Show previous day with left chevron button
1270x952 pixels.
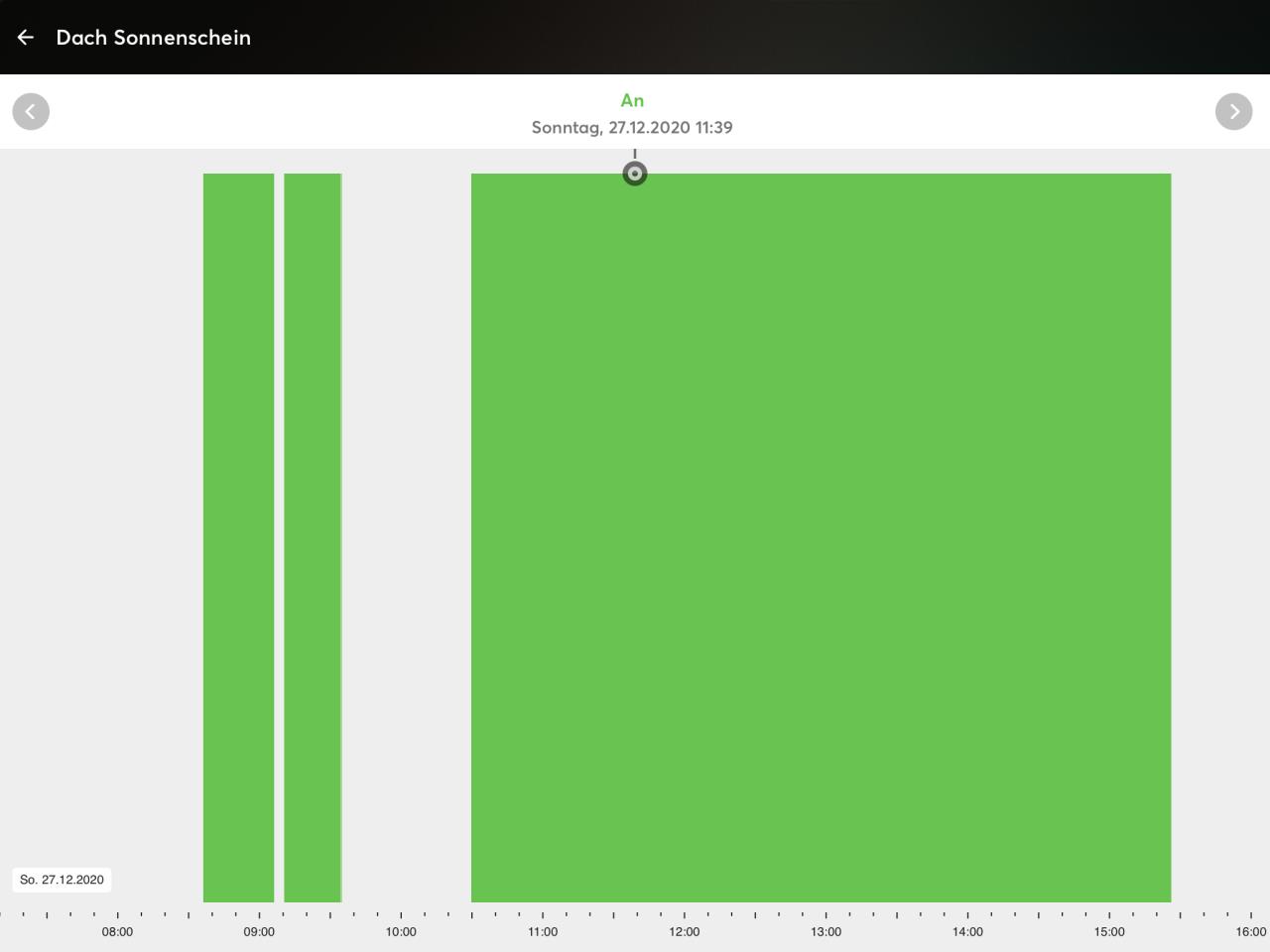tap(31, 111)
